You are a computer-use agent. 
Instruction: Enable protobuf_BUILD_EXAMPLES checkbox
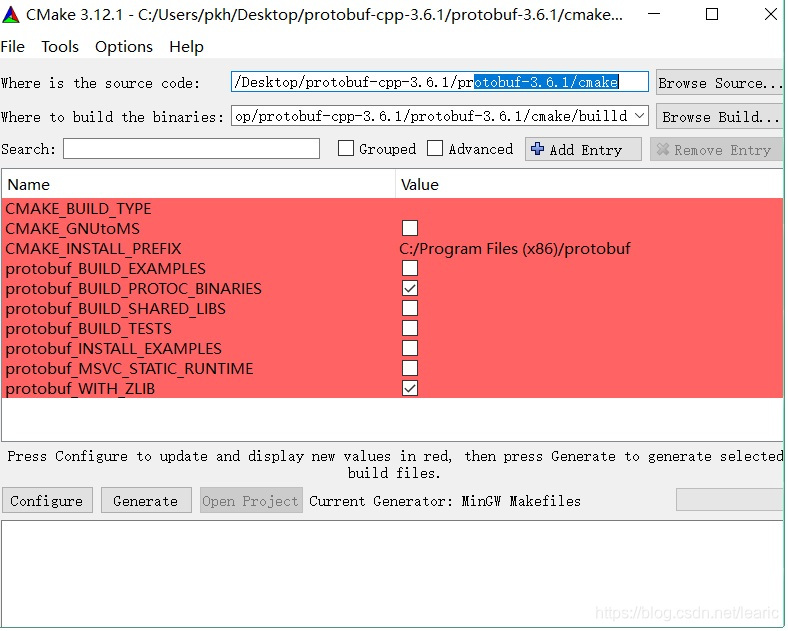coord(411,269)
